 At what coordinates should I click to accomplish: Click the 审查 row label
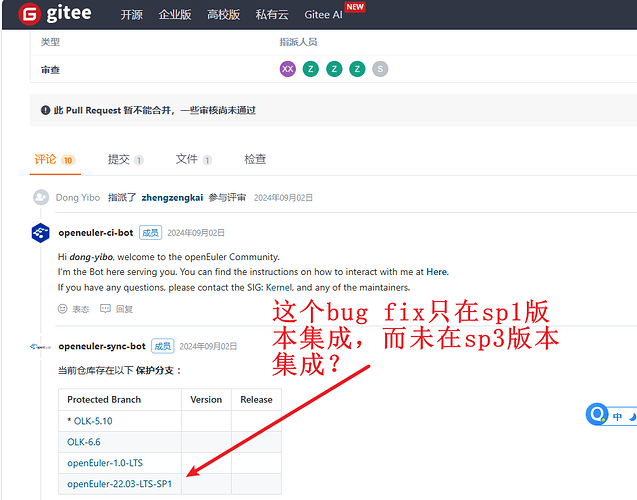coord(50,70)
